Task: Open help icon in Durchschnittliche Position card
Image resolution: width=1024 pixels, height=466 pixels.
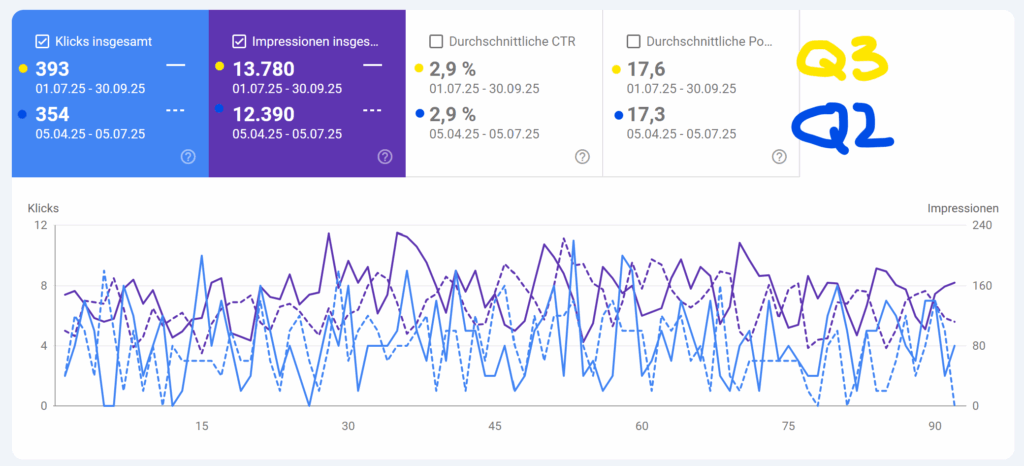Action: click(x=779, y=156)
